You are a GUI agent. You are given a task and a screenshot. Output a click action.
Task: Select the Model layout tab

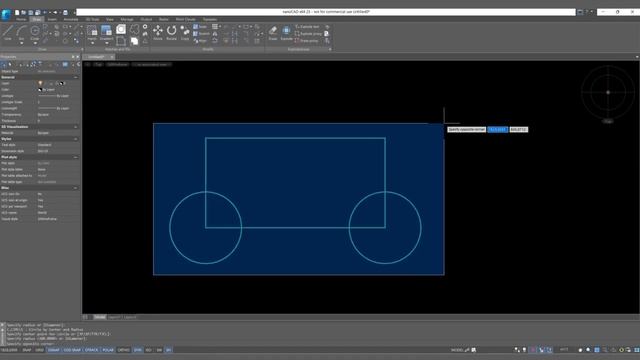pyautogui.click(x=100, y=317)
